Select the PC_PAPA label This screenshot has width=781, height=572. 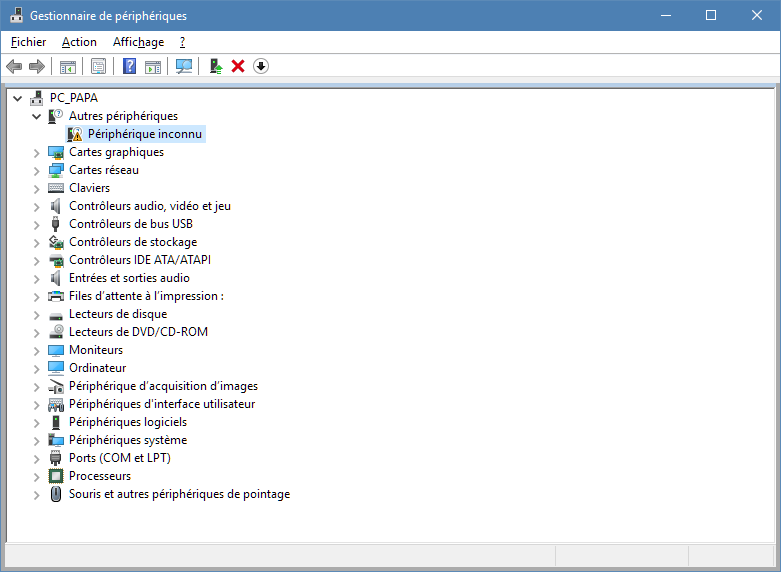(74, 98)
